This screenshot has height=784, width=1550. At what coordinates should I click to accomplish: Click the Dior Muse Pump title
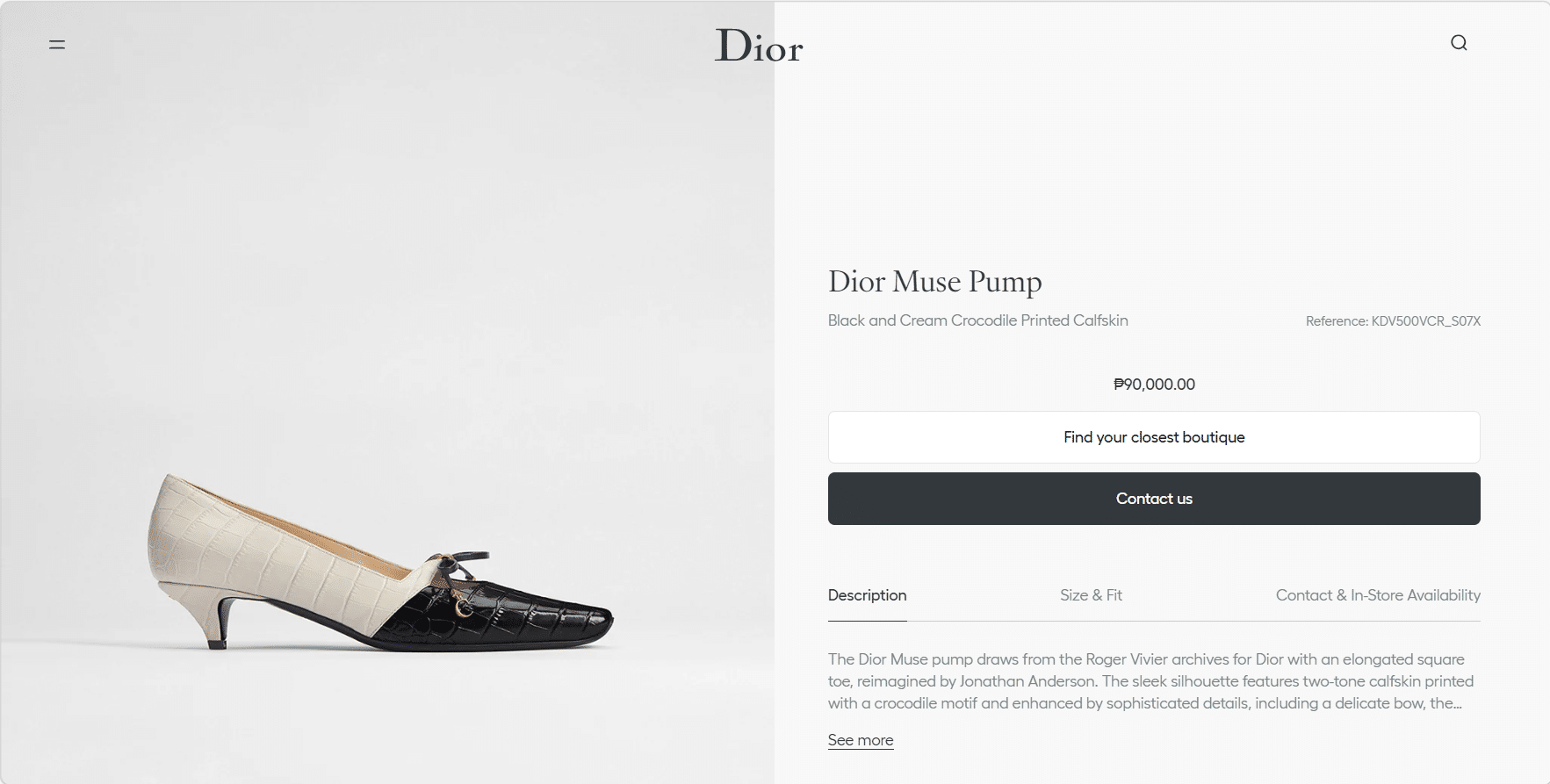pyautogui.click(x=935, y=282)
